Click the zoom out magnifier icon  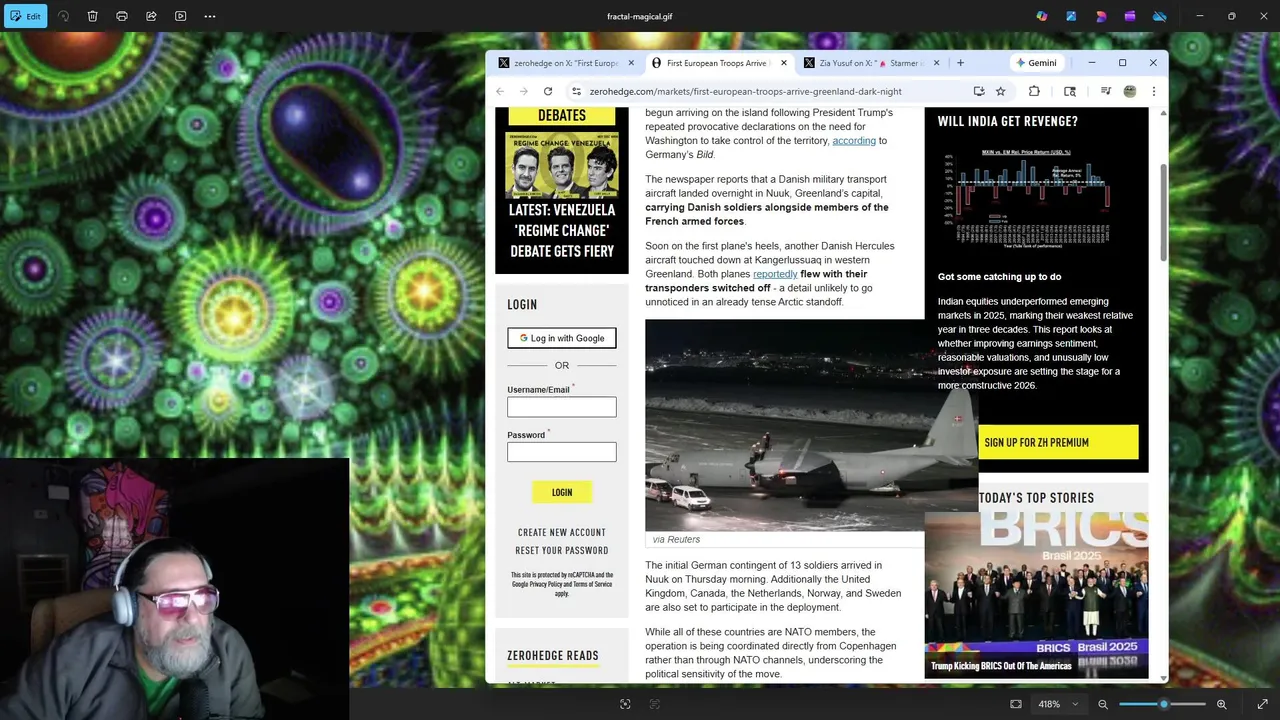[x=1103, y=704]
